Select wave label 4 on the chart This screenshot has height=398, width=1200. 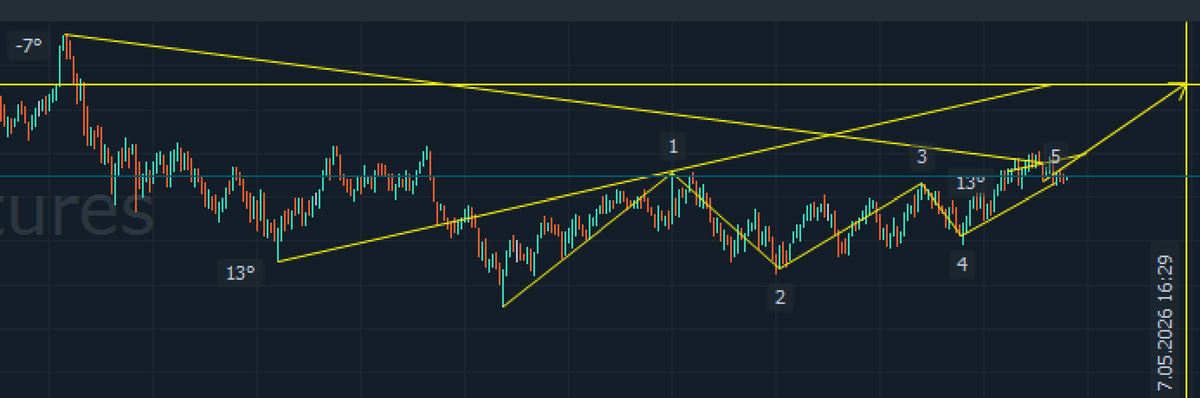point(962,264)
